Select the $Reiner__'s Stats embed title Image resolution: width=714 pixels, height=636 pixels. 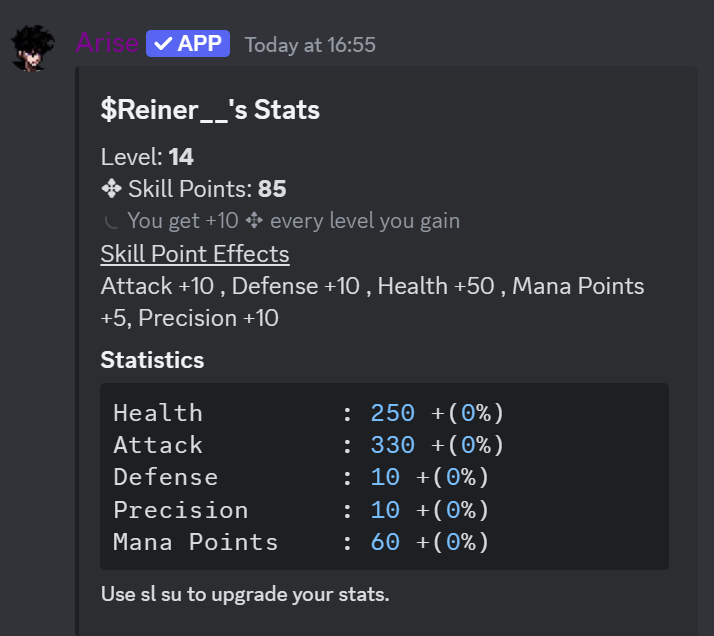coord(210,110)
